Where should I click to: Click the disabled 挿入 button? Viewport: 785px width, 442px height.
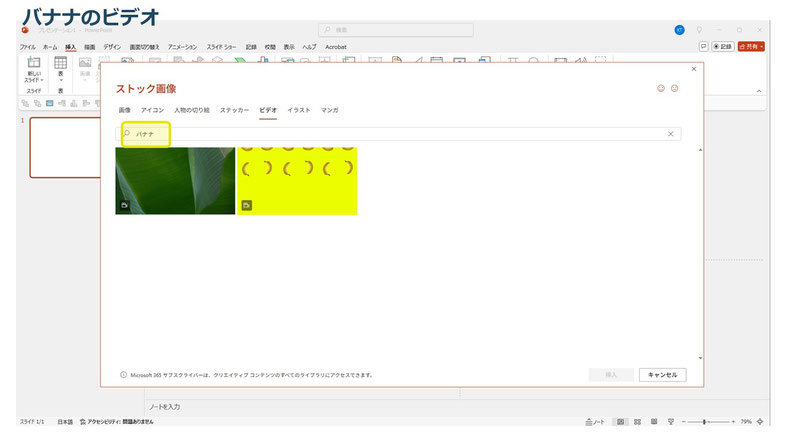(x=611, y=375)
